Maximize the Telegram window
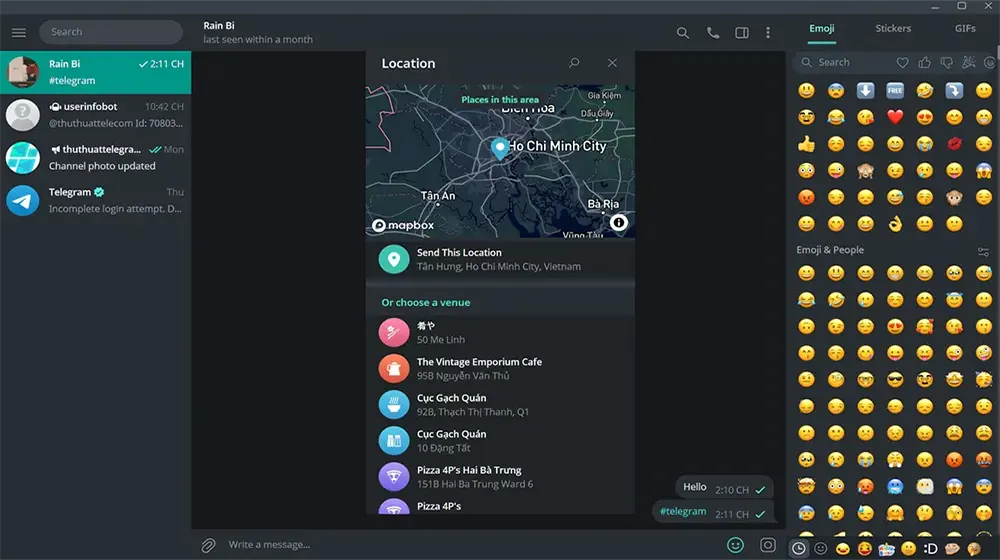The width and height of the screenshot is (1000, 560). coord(961,6)
